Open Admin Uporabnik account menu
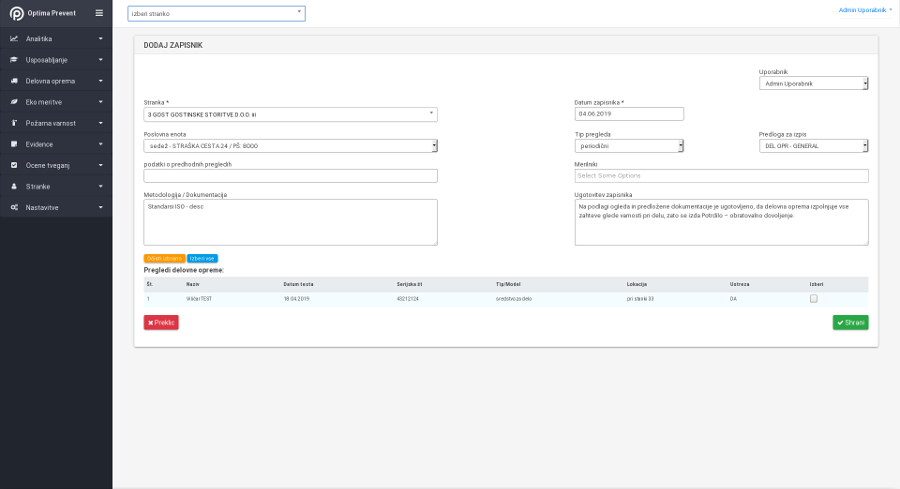The image size is (900, 489). (865, 10)
